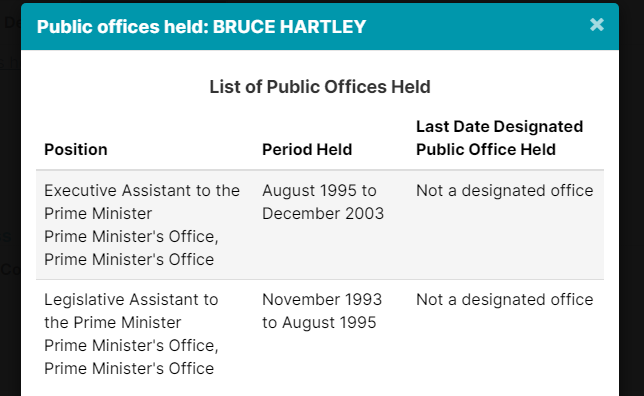Click the Period Held column header
This screenshot has width=644, height=396.
307,150
